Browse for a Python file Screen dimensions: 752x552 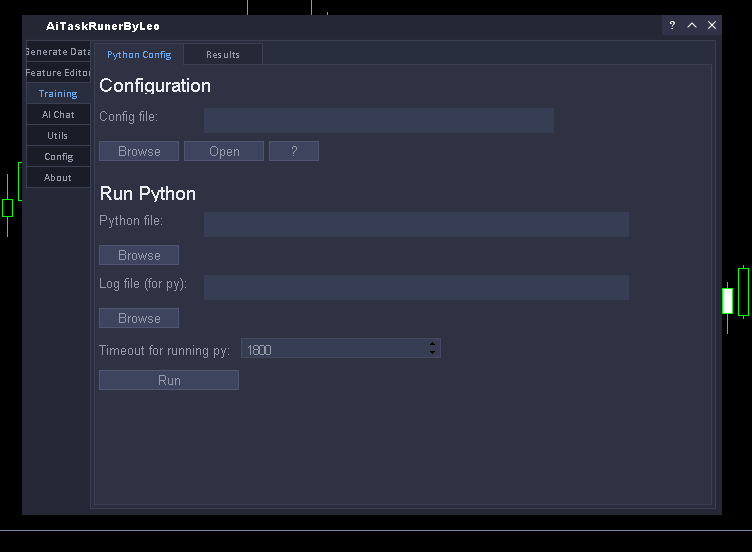tap(139, 255)
